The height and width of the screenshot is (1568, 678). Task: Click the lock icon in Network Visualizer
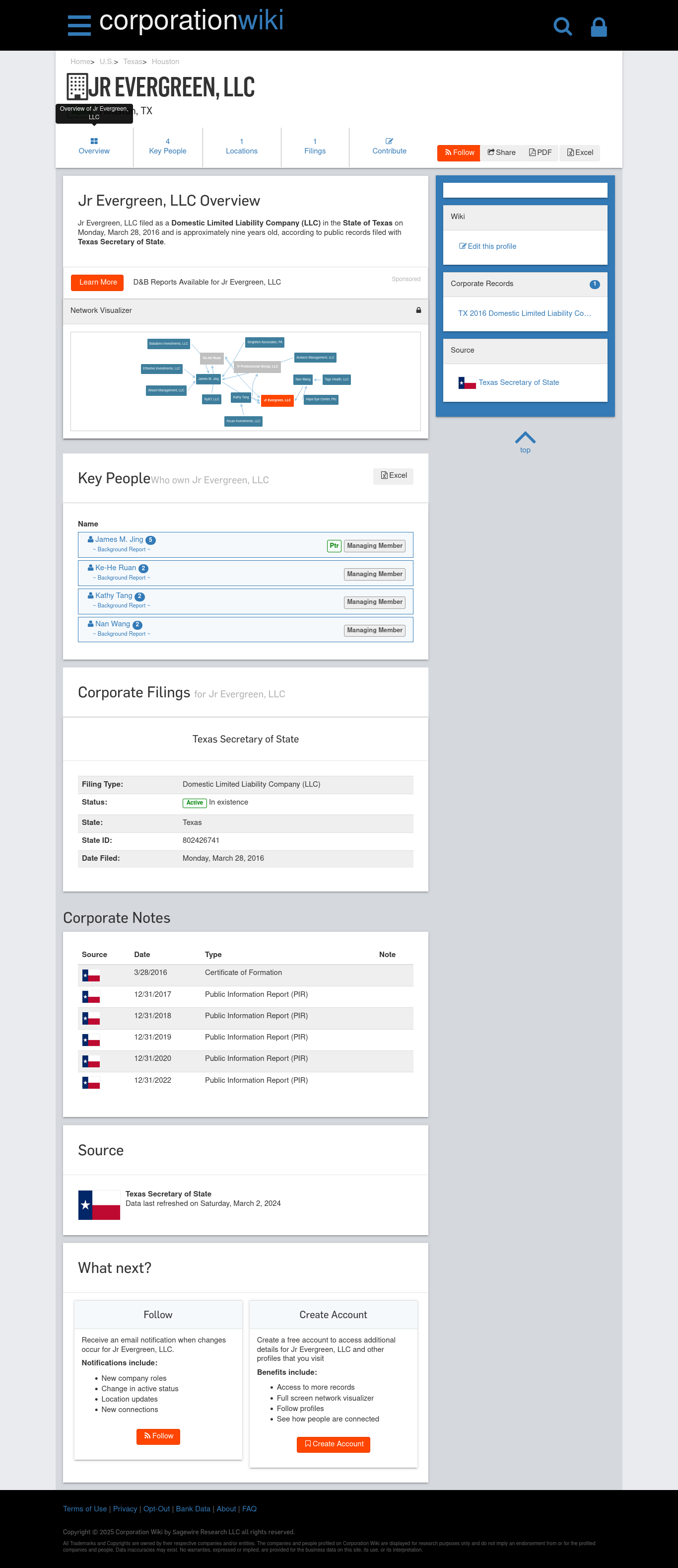tap(418, 310)
